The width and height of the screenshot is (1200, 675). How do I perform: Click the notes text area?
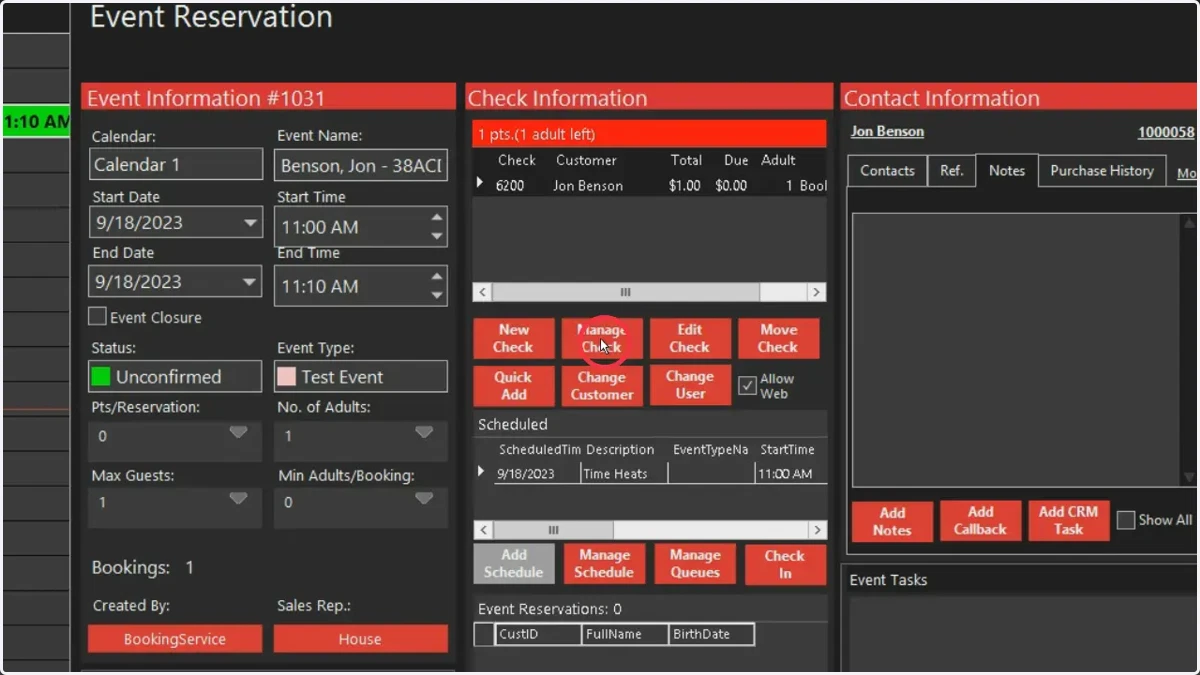click(1015, 349)
